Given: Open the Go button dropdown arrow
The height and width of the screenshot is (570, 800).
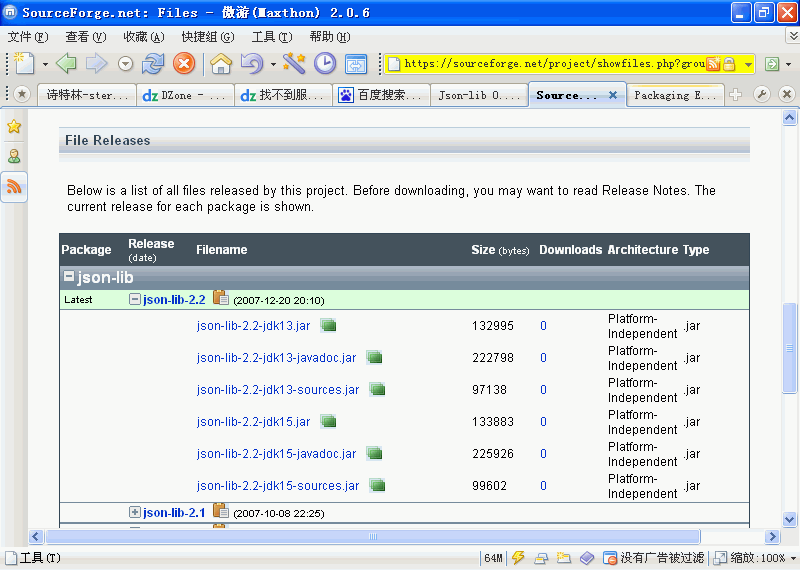Looking at the screenshot, I should (x=788, y=64).
